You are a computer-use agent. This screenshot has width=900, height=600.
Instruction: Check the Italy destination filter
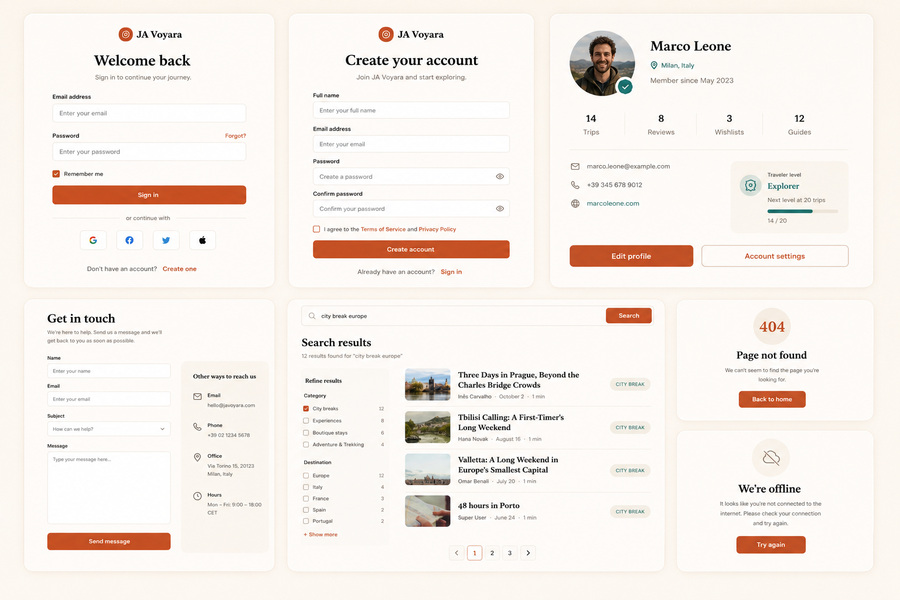pos(306,487)
